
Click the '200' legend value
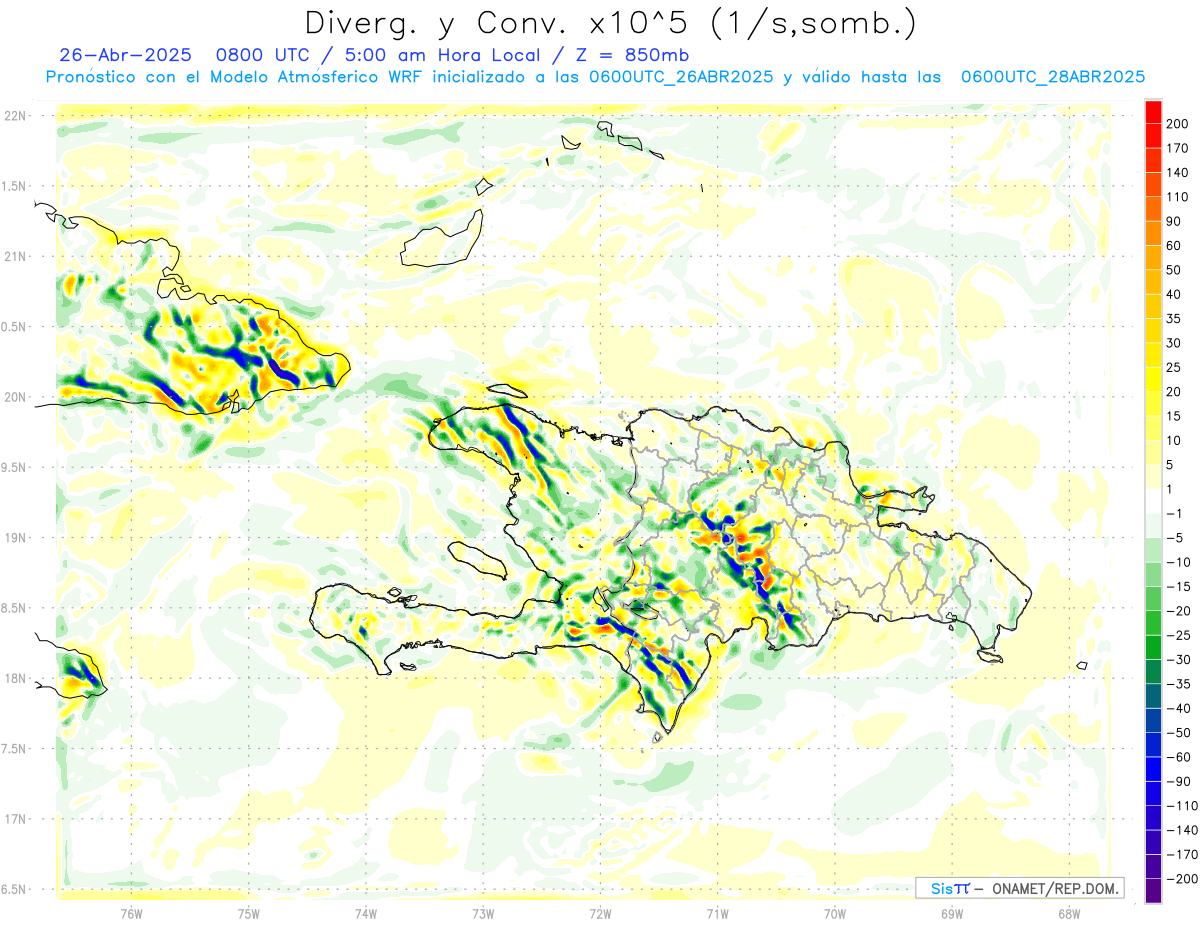pyautogui.click(x=1177, y=123)
